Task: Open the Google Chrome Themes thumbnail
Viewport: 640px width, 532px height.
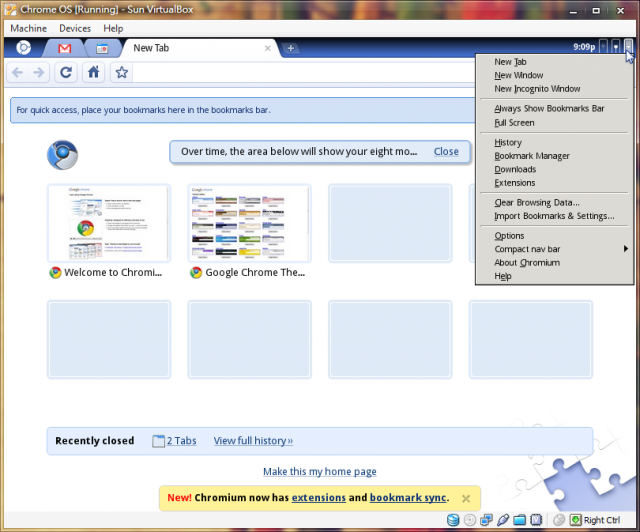Action: tap(249, 223)
